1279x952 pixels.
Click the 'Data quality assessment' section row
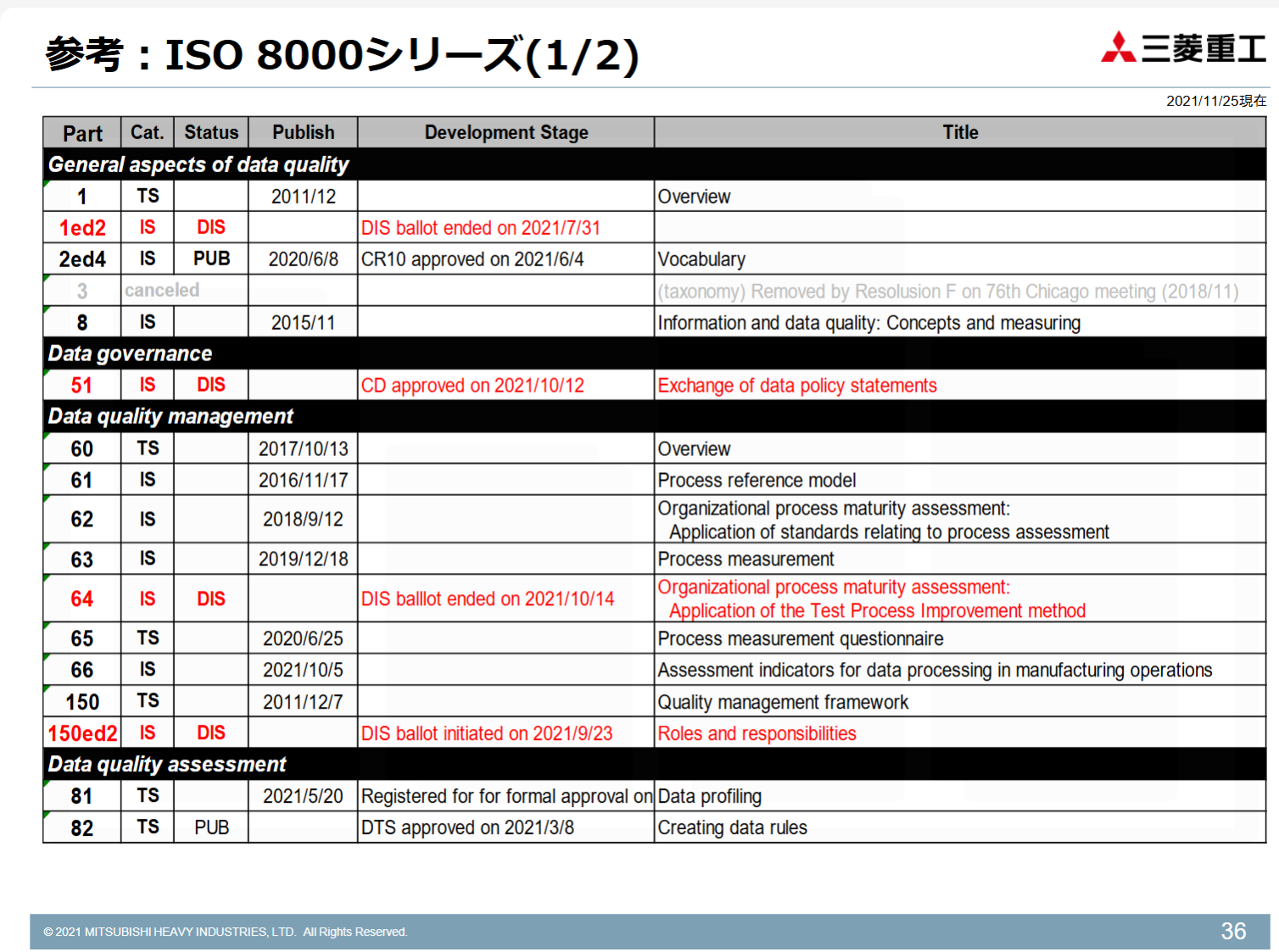[x=654, y=765]
